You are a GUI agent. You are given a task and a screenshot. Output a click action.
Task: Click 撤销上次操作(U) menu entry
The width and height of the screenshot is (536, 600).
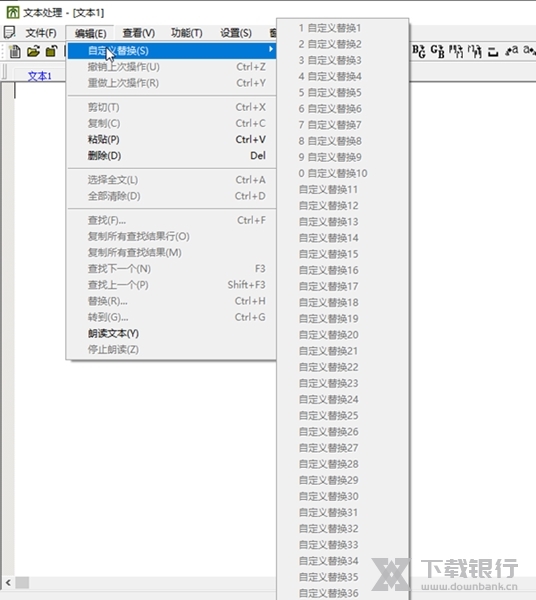[x=171, y=67]
